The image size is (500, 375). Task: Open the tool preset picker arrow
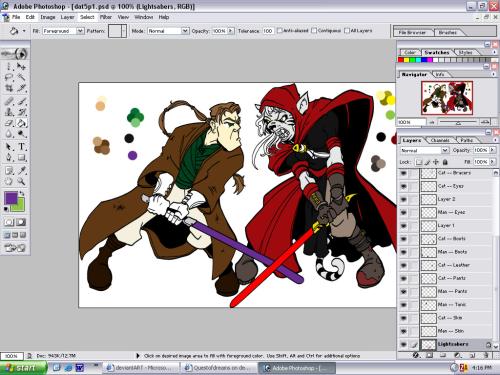pos(24,31)
